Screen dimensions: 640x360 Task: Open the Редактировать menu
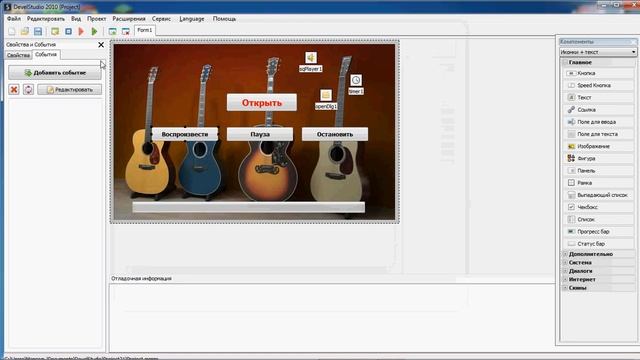tap(46, 19)
